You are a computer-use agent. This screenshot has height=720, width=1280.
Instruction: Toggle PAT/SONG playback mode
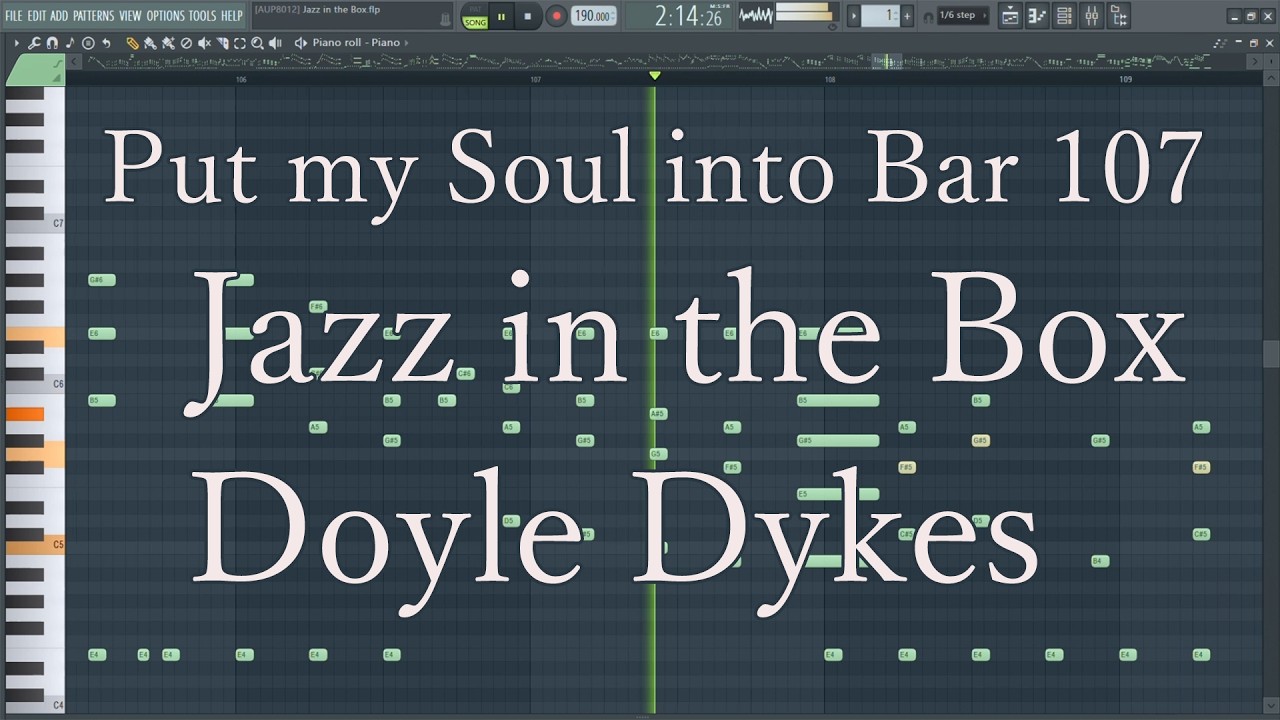point(476,17)
